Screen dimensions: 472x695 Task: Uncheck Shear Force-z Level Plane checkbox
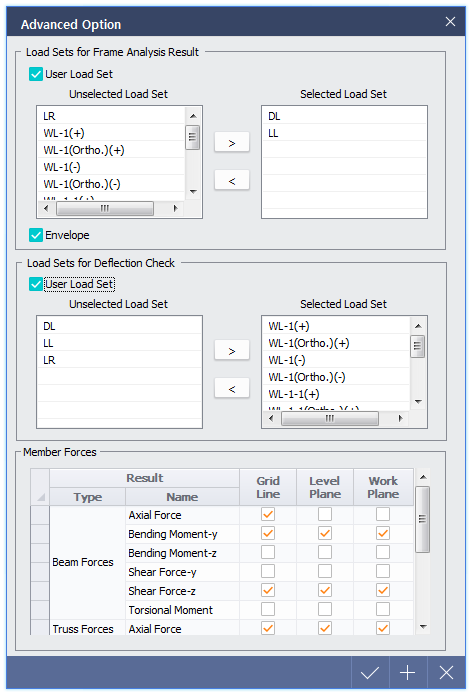(325, 590)
